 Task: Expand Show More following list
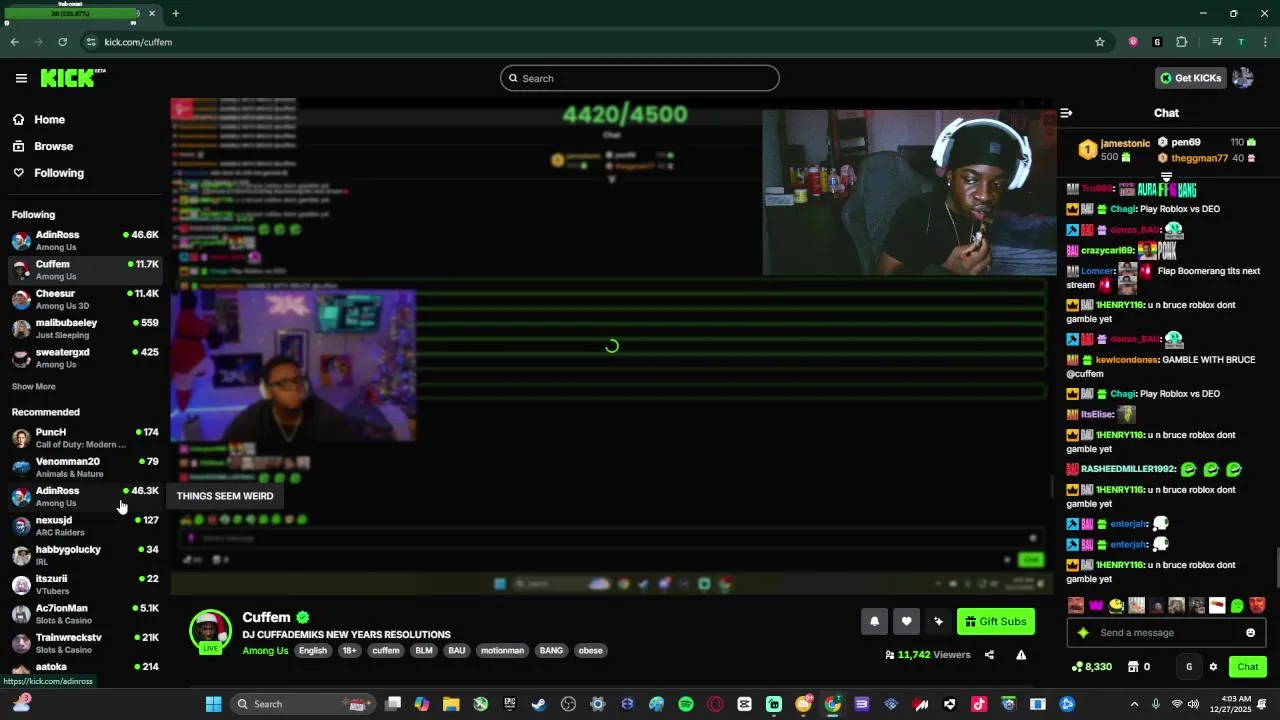point(34,386)
